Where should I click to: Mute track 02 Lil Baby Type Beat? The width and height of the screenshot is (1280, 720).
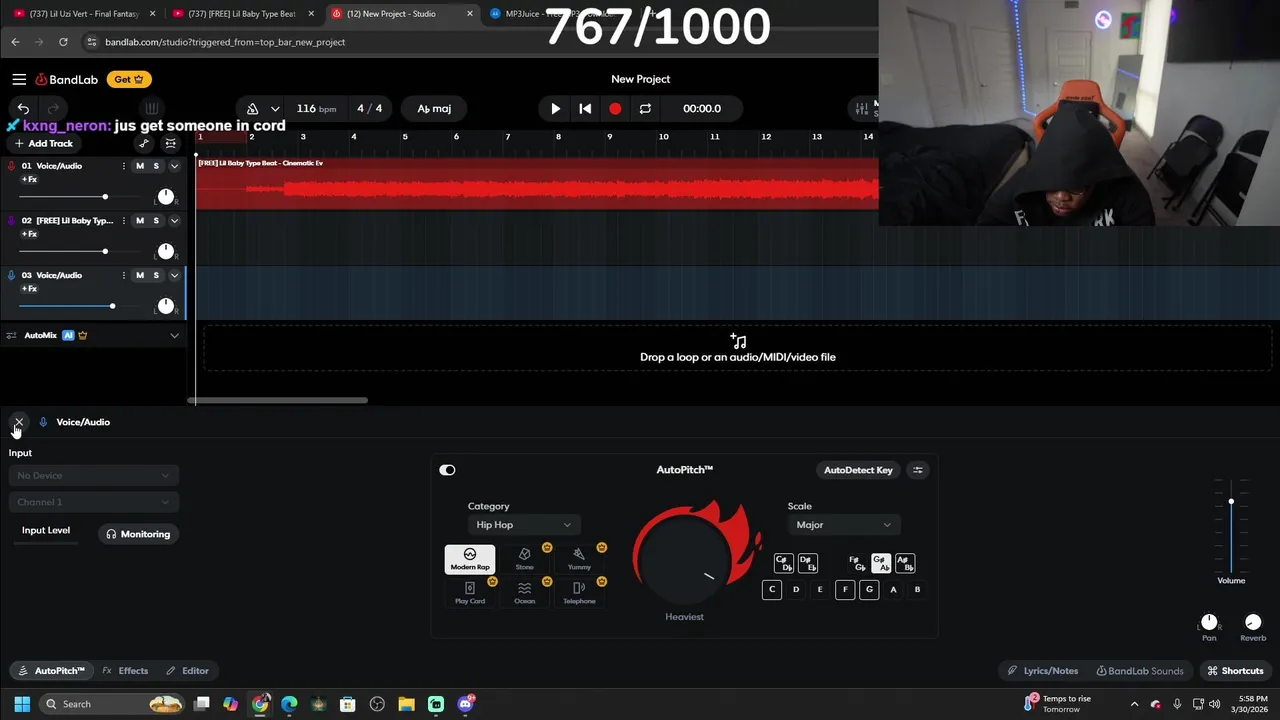(x=140, y=220)
